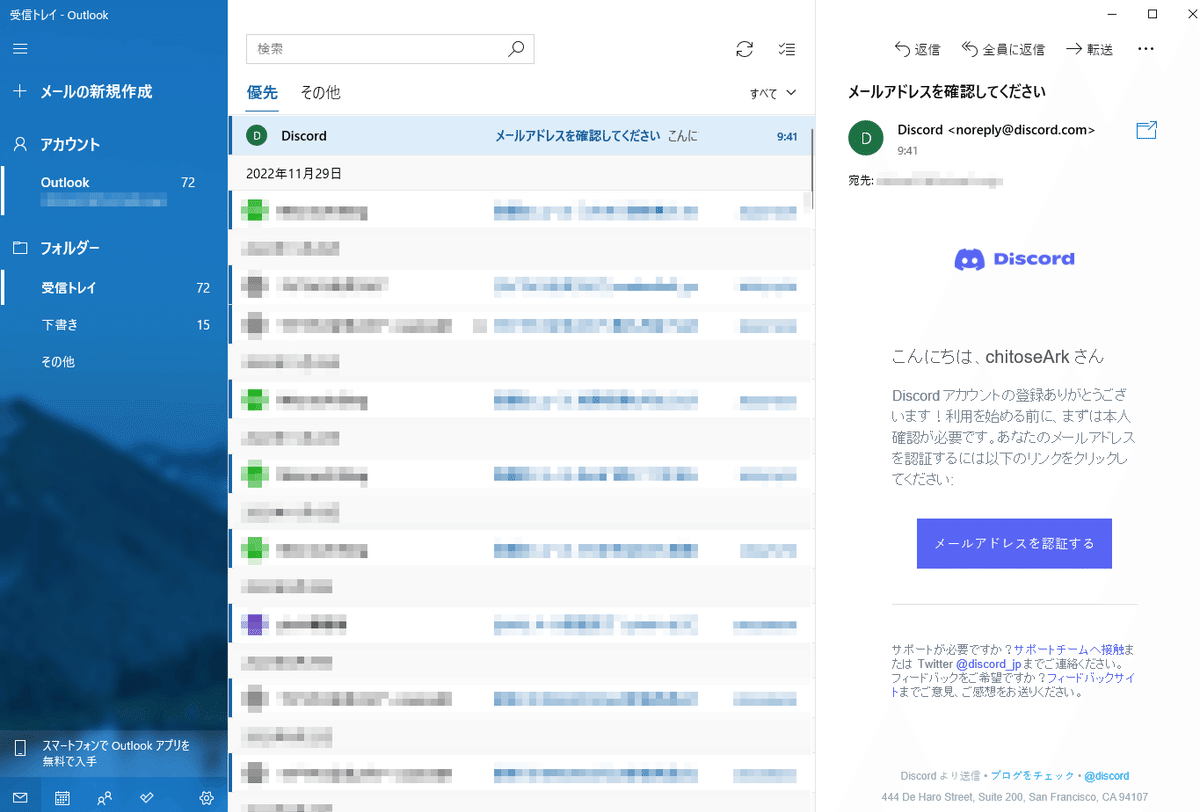This screenshot has height=812, width=1200.
Task: Select the Outlook account
Action: click(114, 190)
